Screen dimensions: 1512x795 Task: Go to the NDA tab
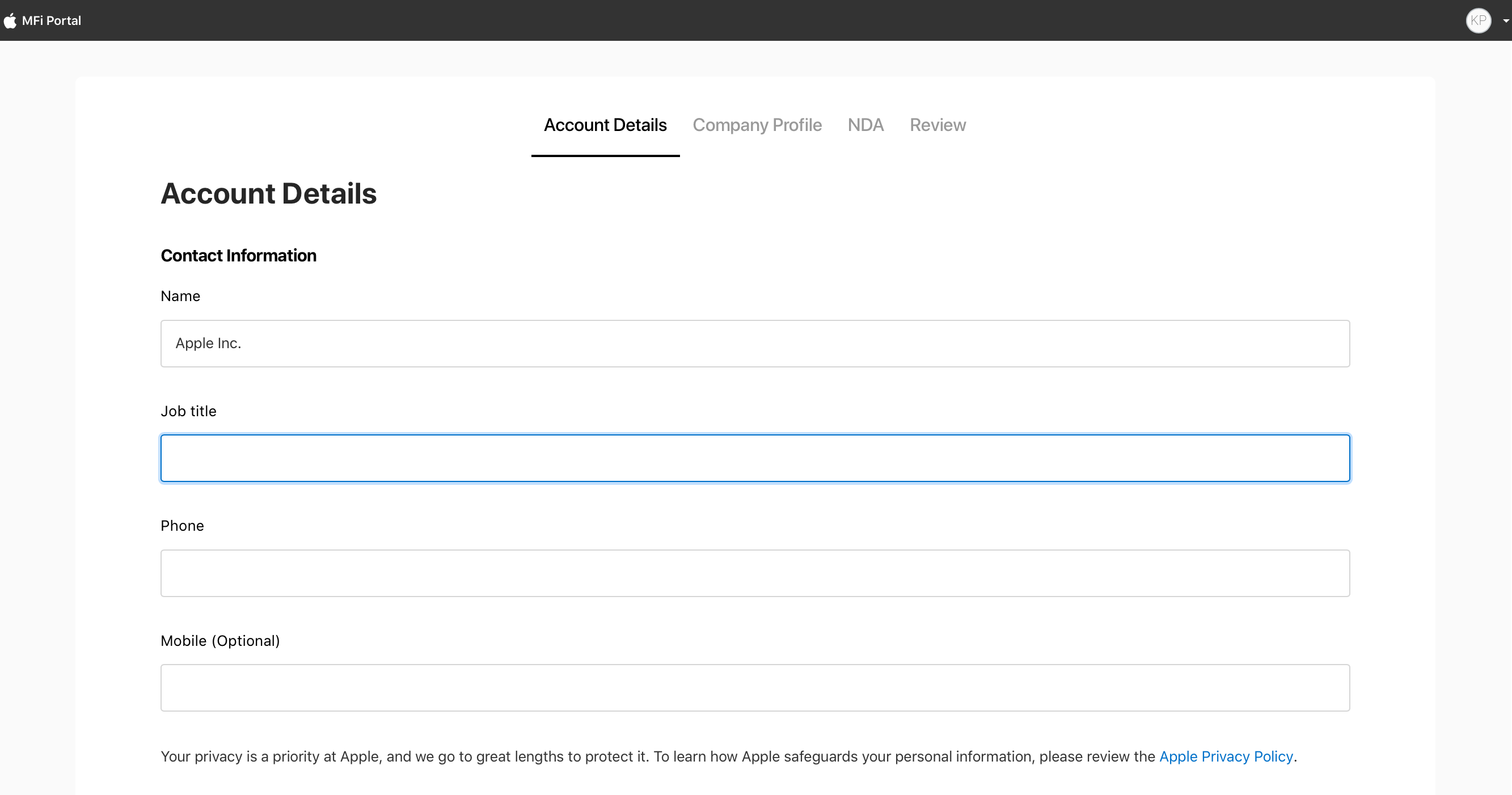tap(865, 125)
